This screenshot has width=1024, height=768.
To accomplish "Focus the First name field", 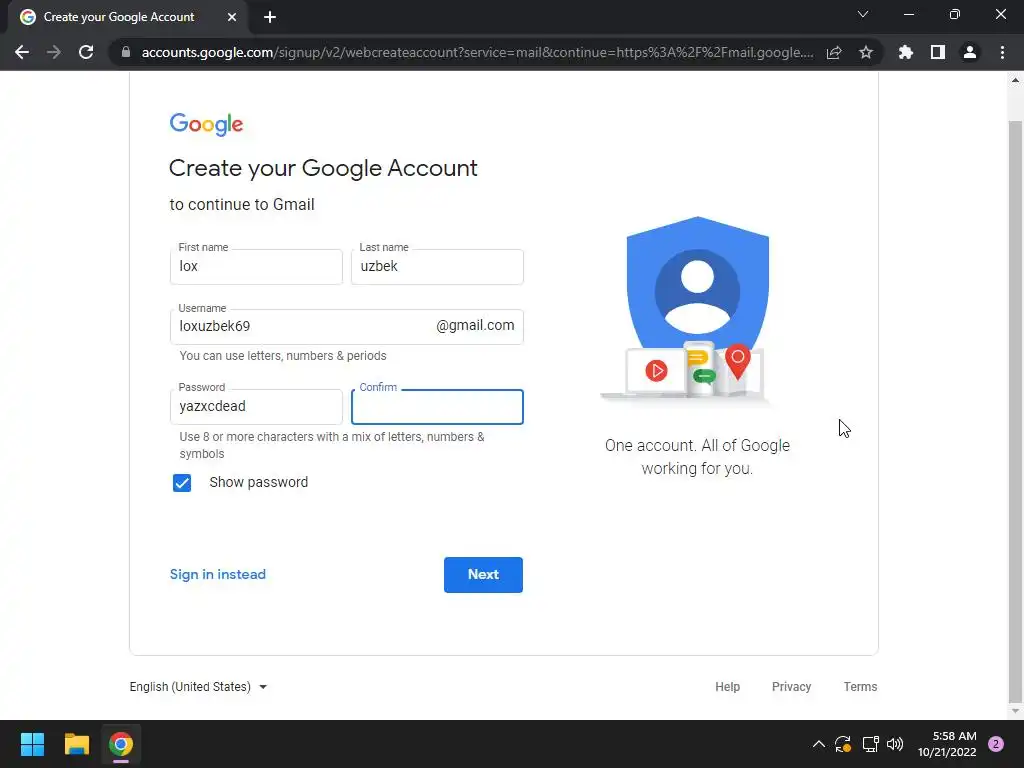I will click(x=256, y=266).
